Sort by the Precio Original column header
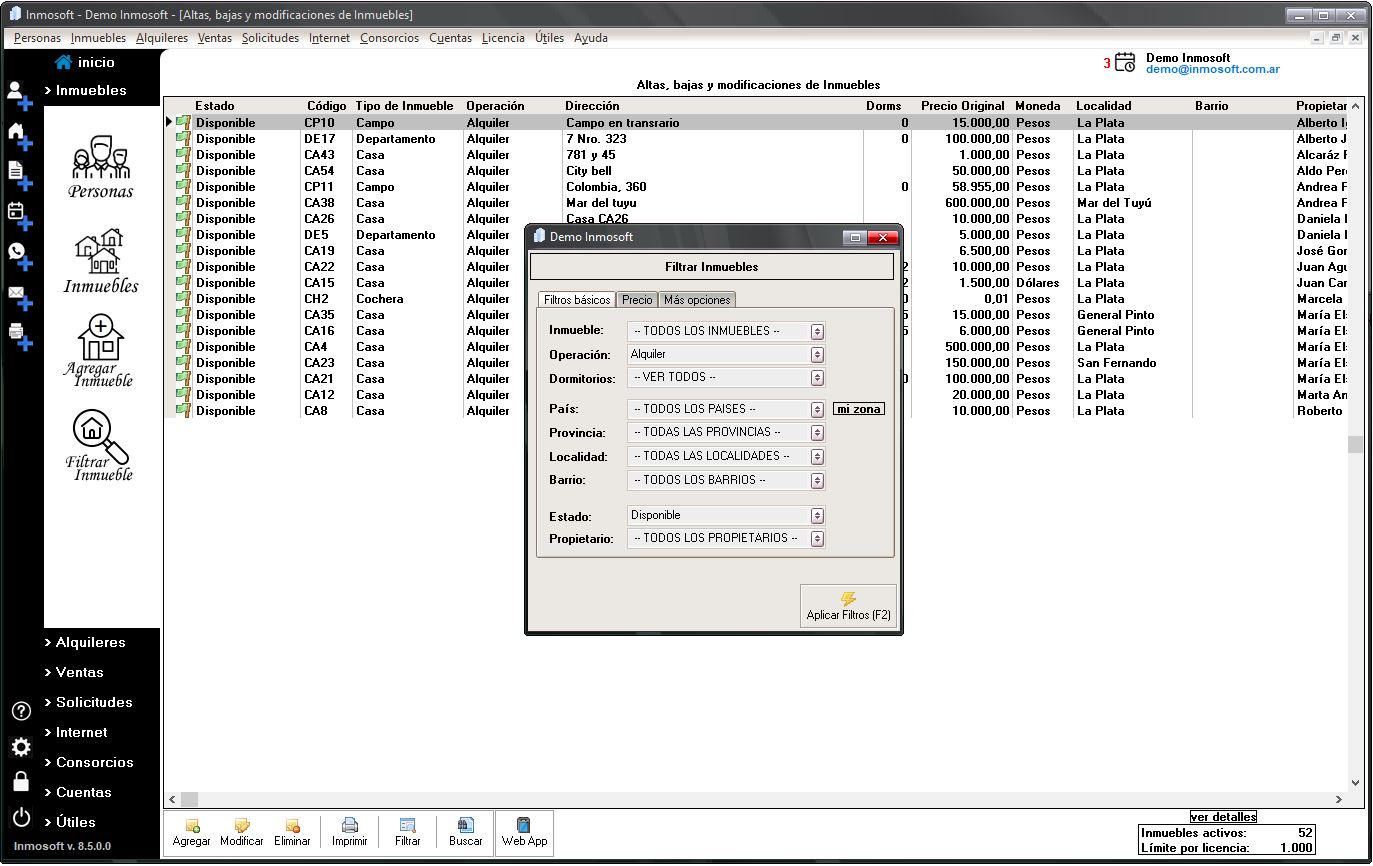This screenshot has width=1373, height=866. tap(962, 106)
